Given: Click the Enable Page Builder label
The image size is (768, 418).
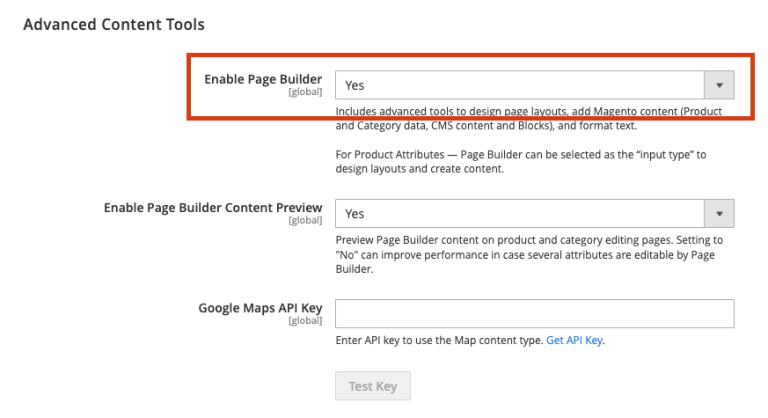Looking at the screenshot, I should (263, 78).
